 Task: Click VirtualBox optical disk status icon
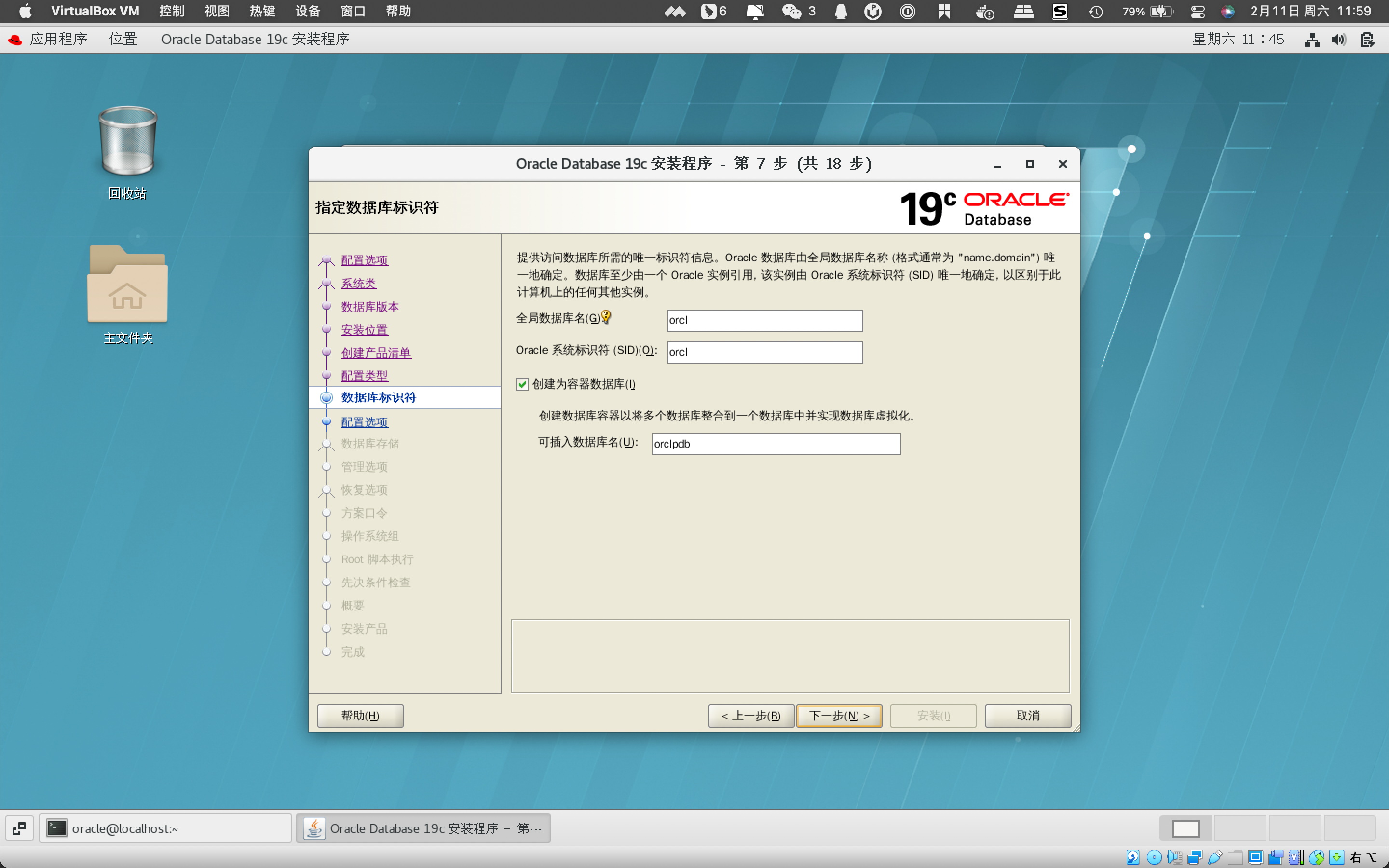pyautogui.click(x=1154, y=857)
